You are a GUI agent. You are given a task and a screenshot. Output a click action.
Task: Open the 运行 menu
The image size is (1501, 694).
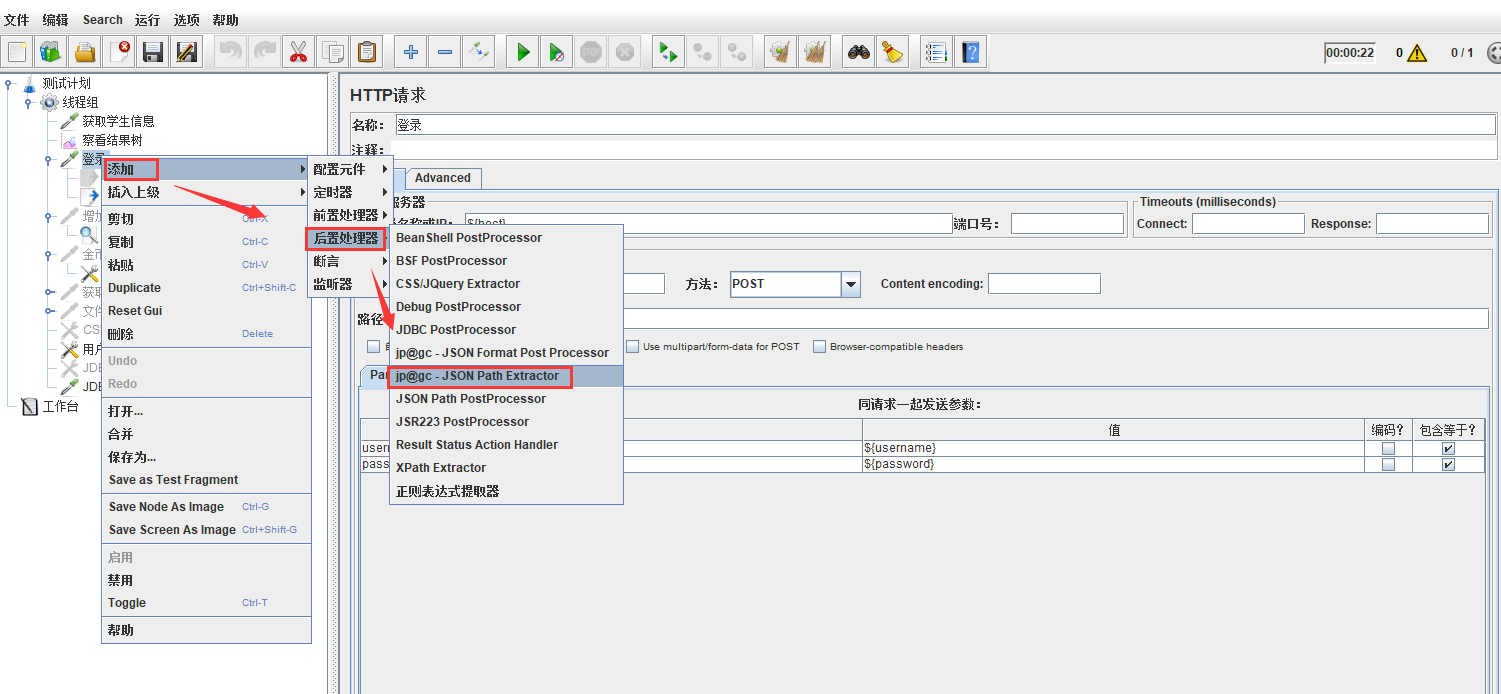tap(147, 20)
